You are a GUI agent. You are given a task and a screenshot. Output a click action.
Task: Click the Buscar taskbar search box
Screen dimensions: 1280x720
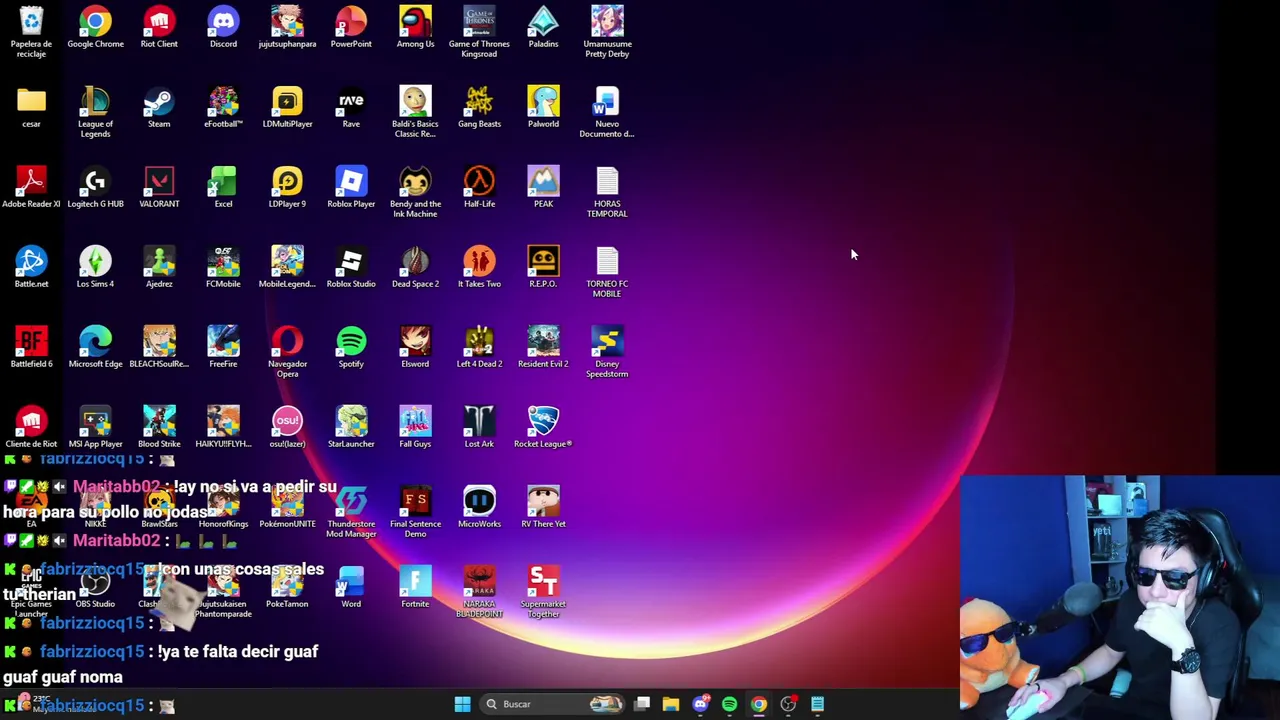tap(553, 704)
